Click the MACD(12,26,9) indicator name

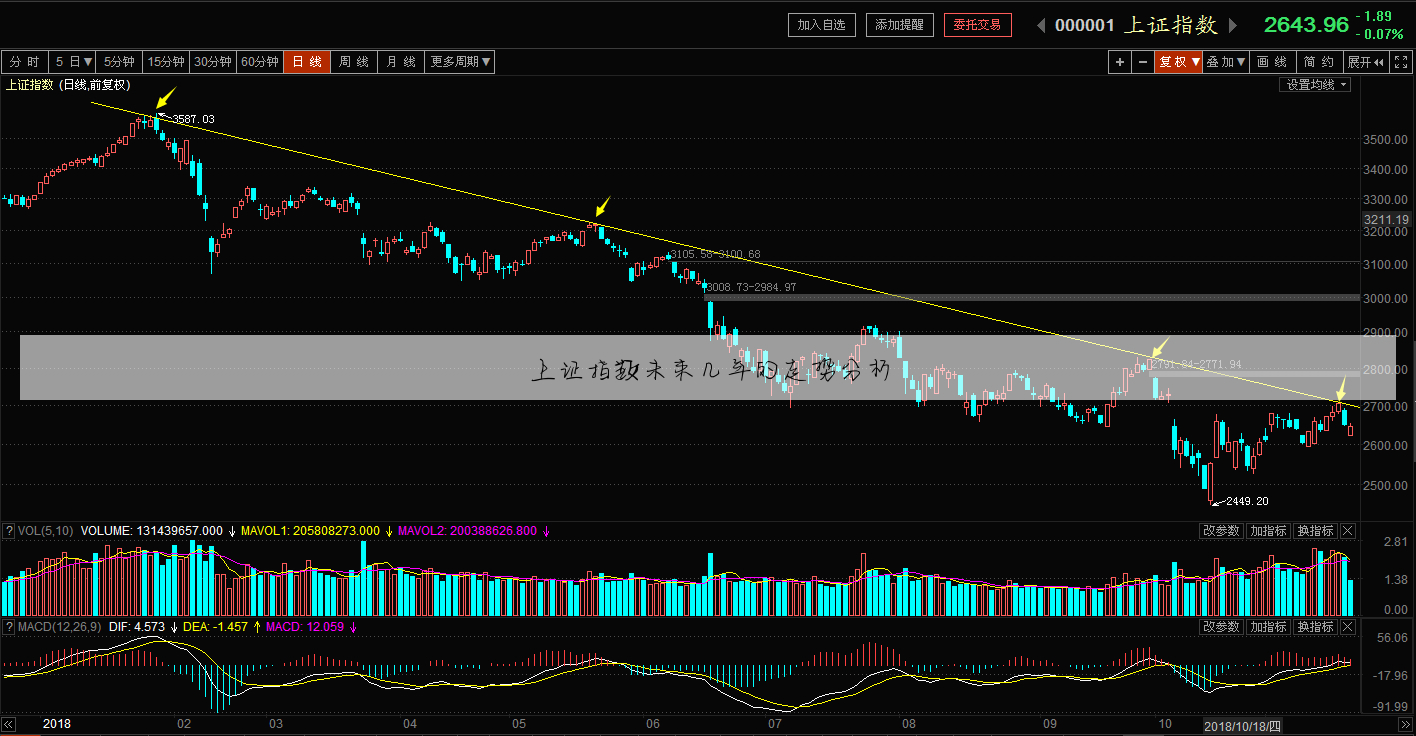click(58, 627)
